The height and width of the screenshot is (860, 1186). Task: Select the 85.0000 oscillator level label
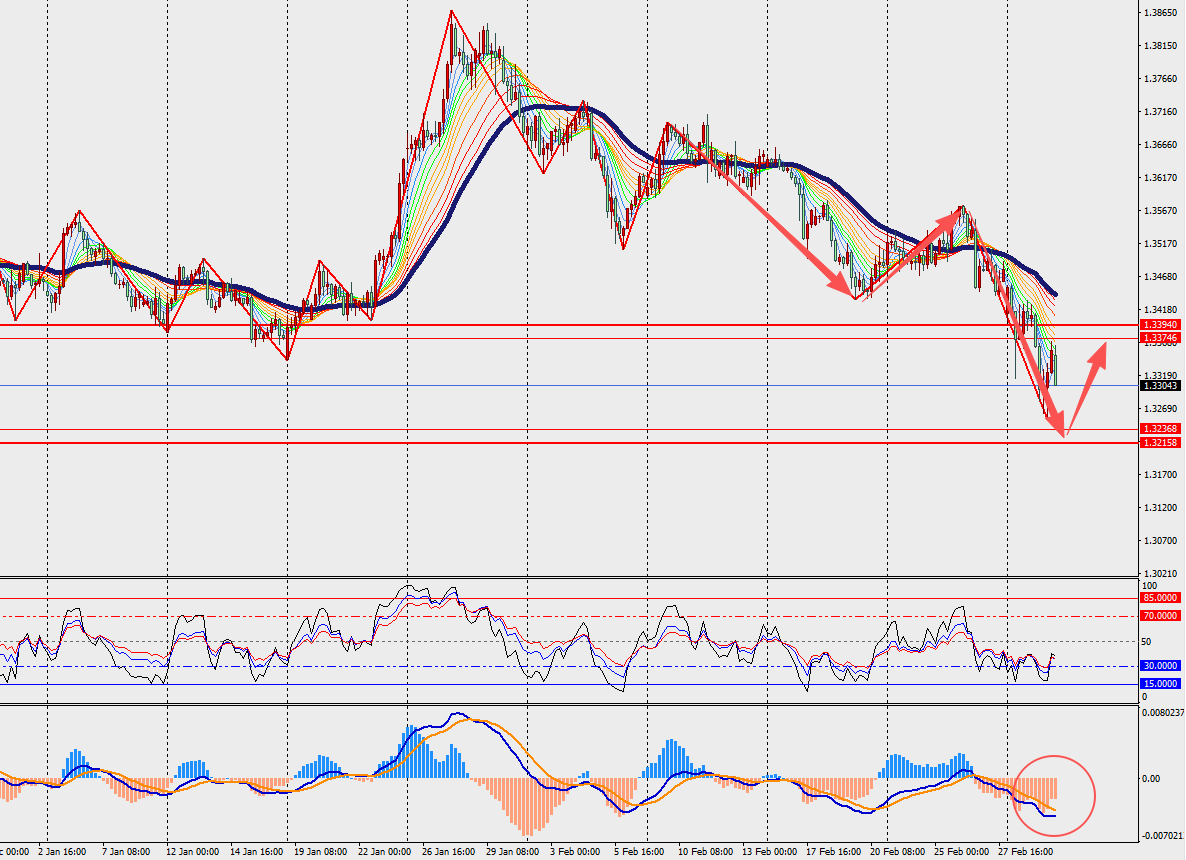point(1160,598)
